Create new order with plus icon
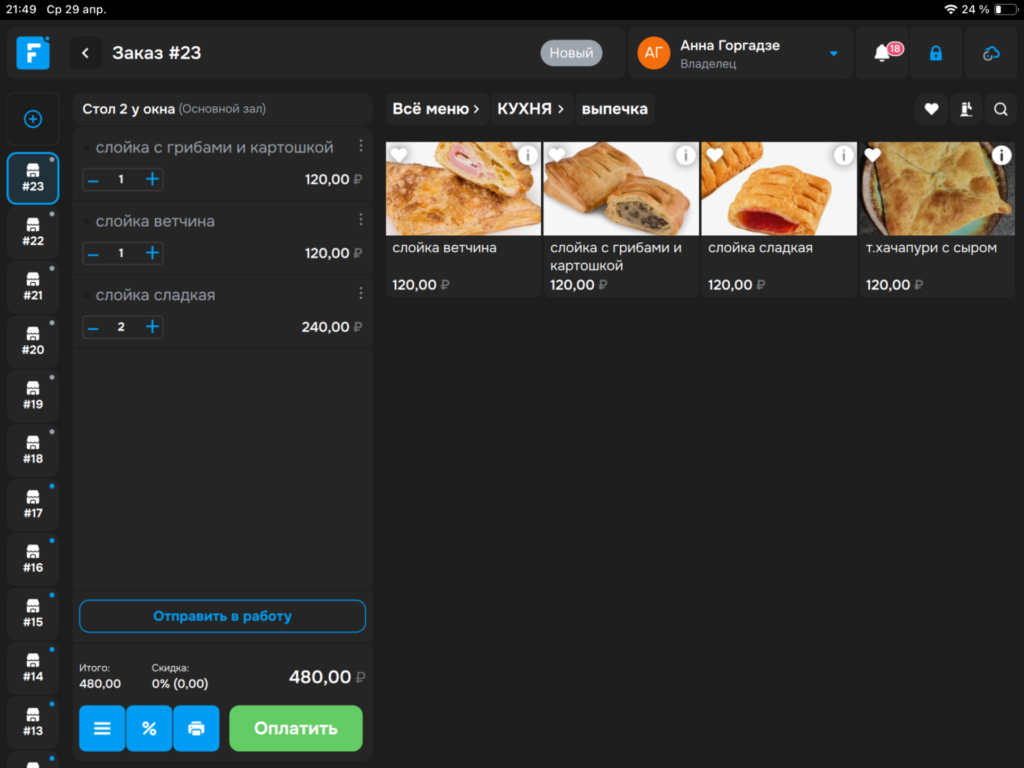 [x=33, y=119]
